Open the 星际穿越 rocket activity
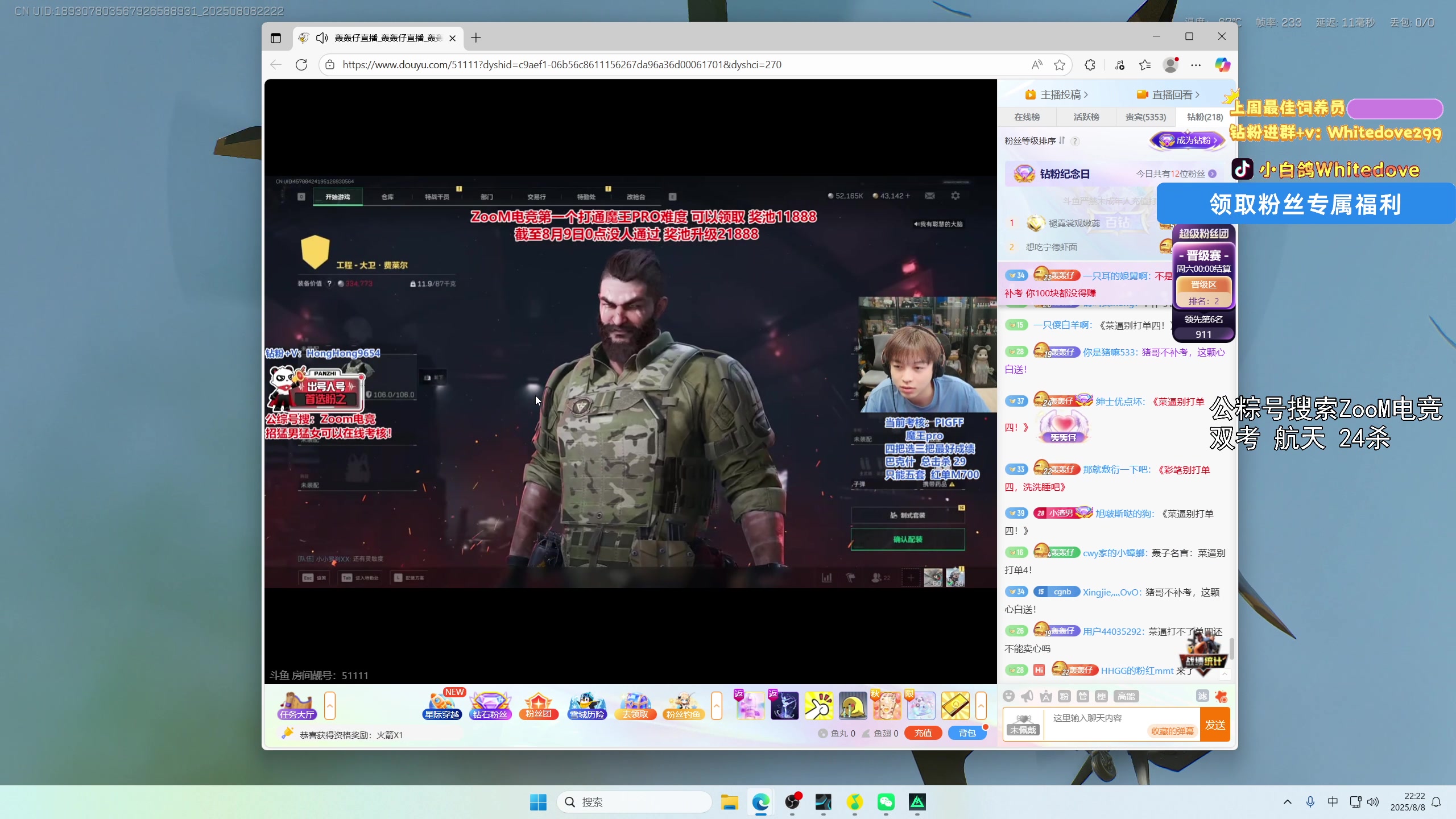Viewport: 1456px width, 819px height. (x=442, y=706)
